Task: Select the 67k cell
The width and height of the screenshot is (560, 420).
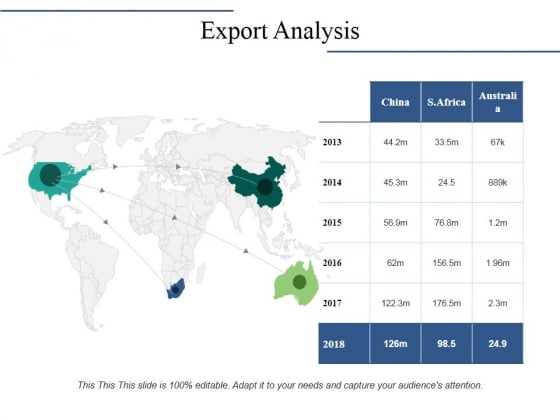Action: tap(498, 142)
